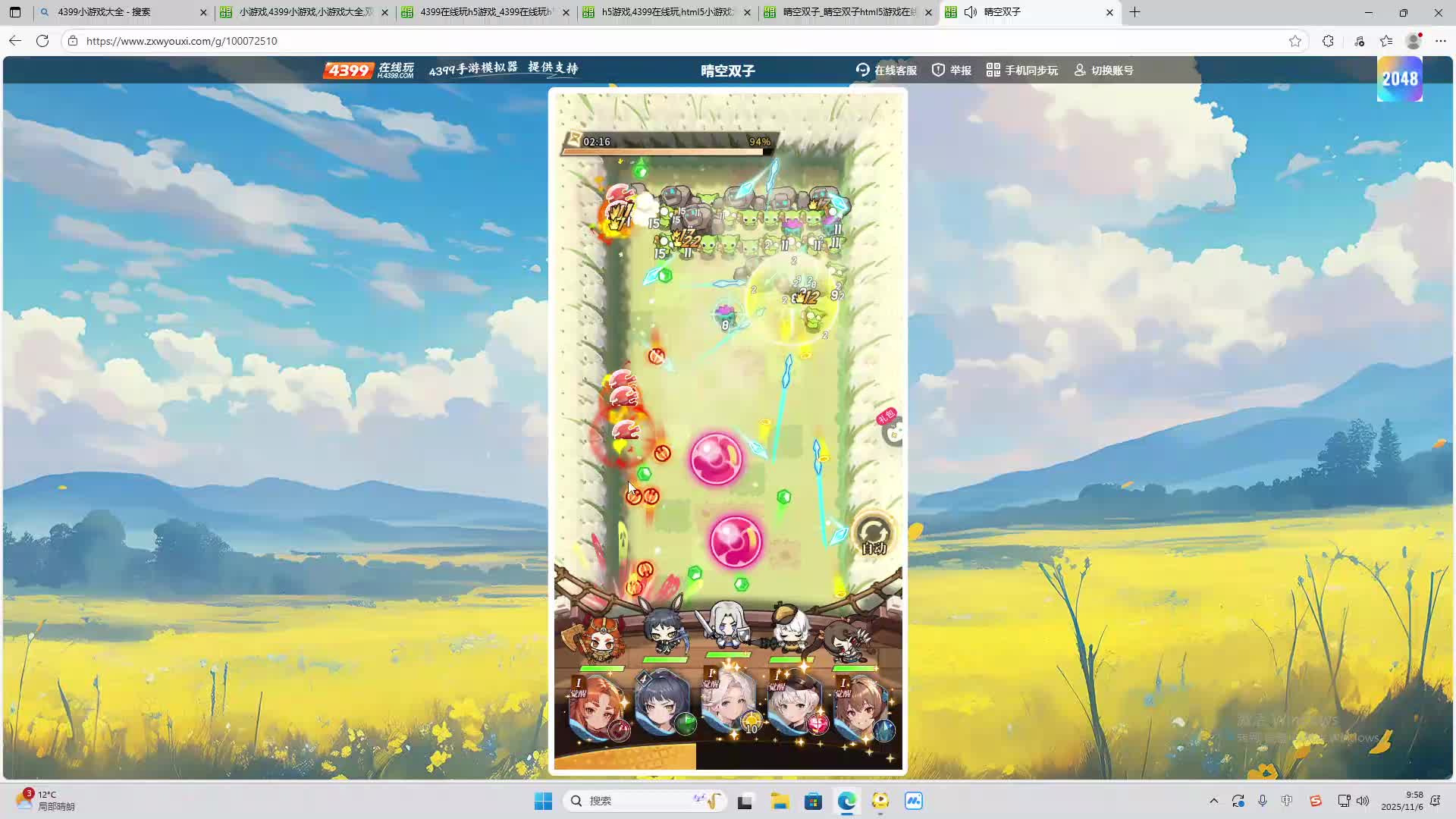This screenshot has width=1456, height=819.
Task: Click the 4399 在线玩 logo
Action: coord(369,71)
